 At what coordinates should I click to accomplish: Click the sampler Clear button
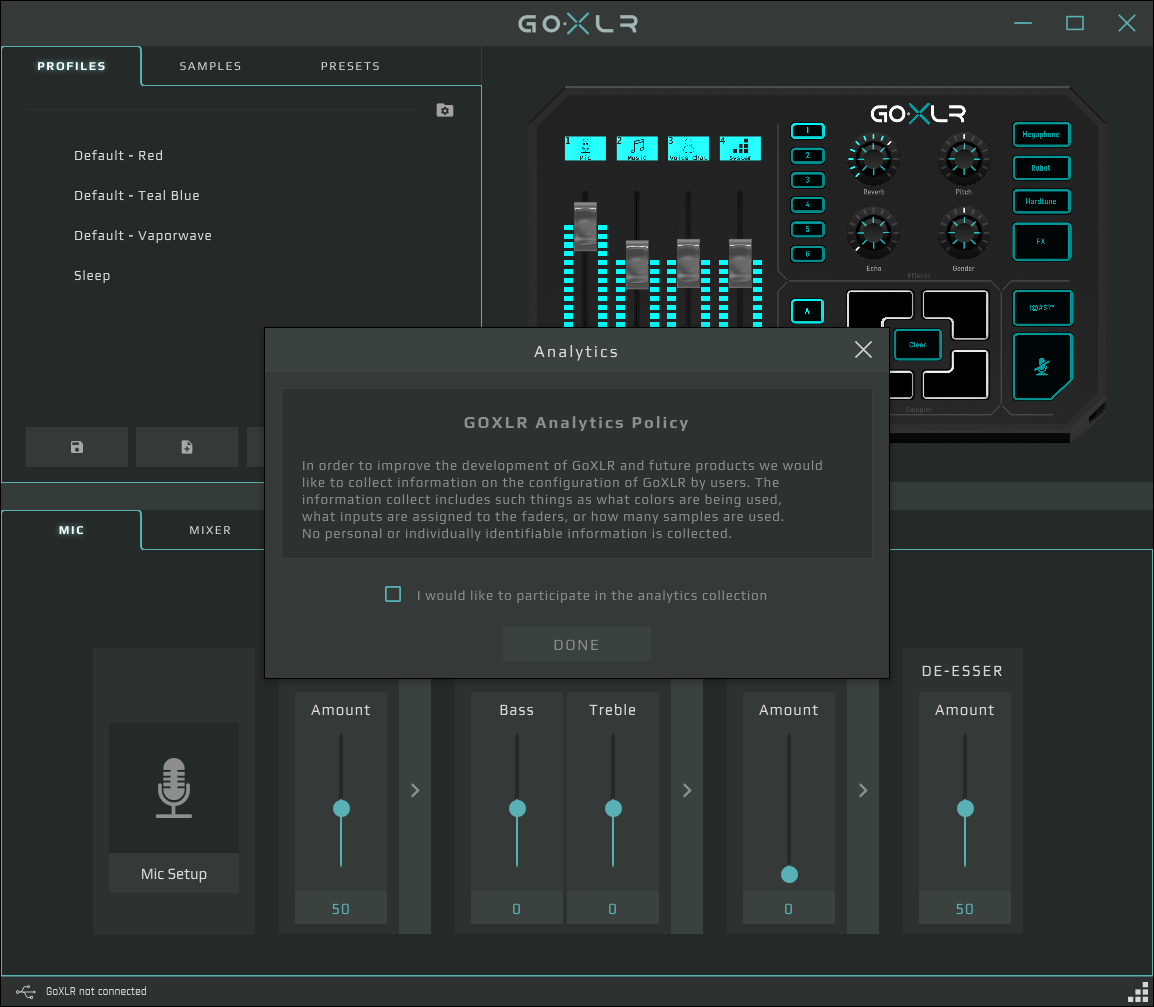coord(917,344)
